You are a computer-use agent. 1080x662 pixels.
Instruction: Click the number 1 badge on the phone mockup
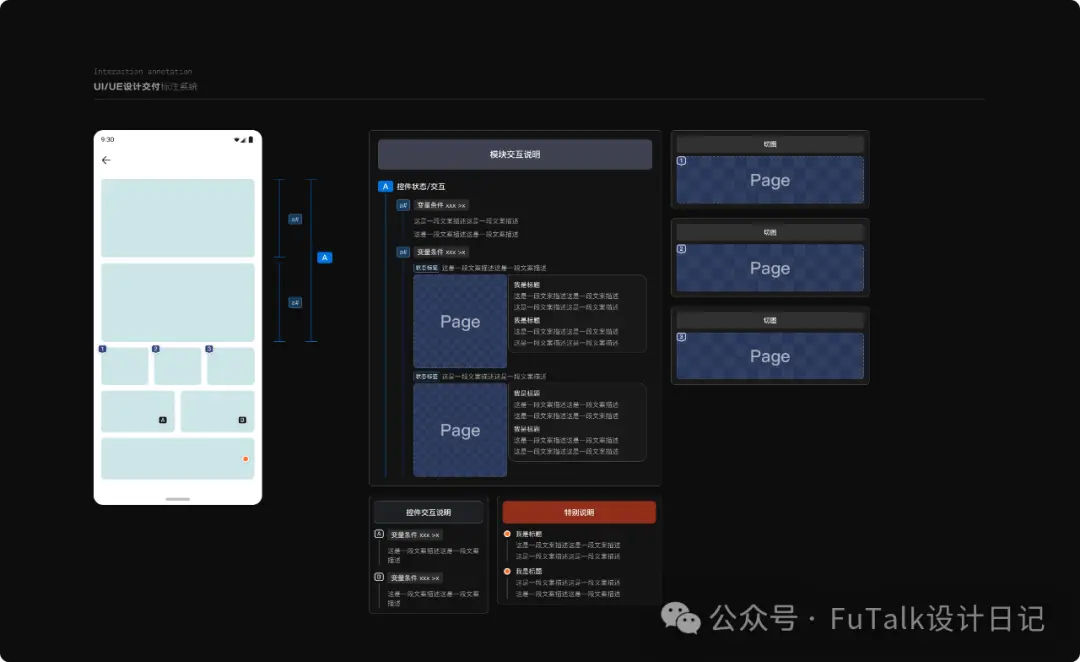(x=103, y=349)
